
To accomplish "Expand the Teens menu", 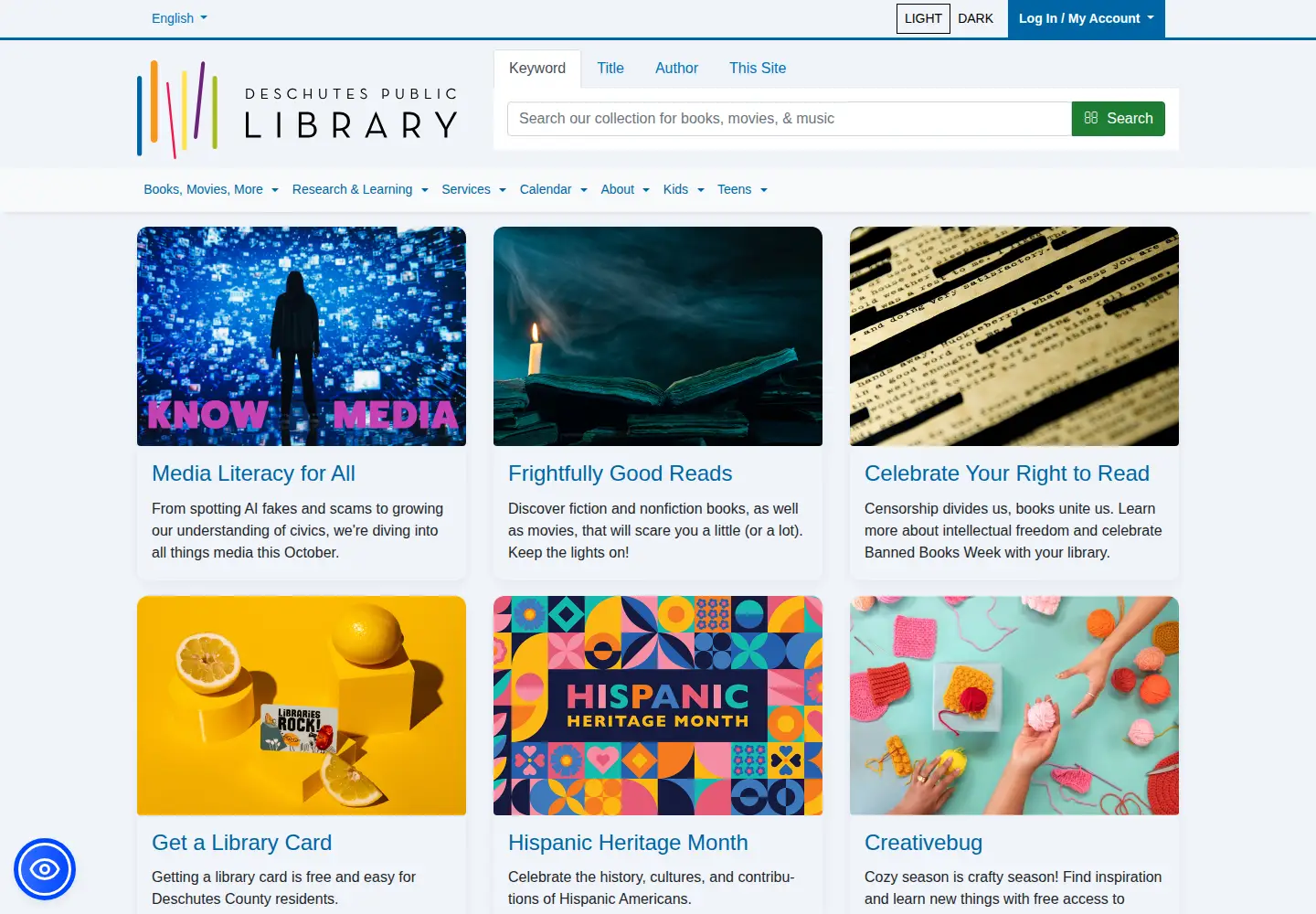I will [742, 189].
